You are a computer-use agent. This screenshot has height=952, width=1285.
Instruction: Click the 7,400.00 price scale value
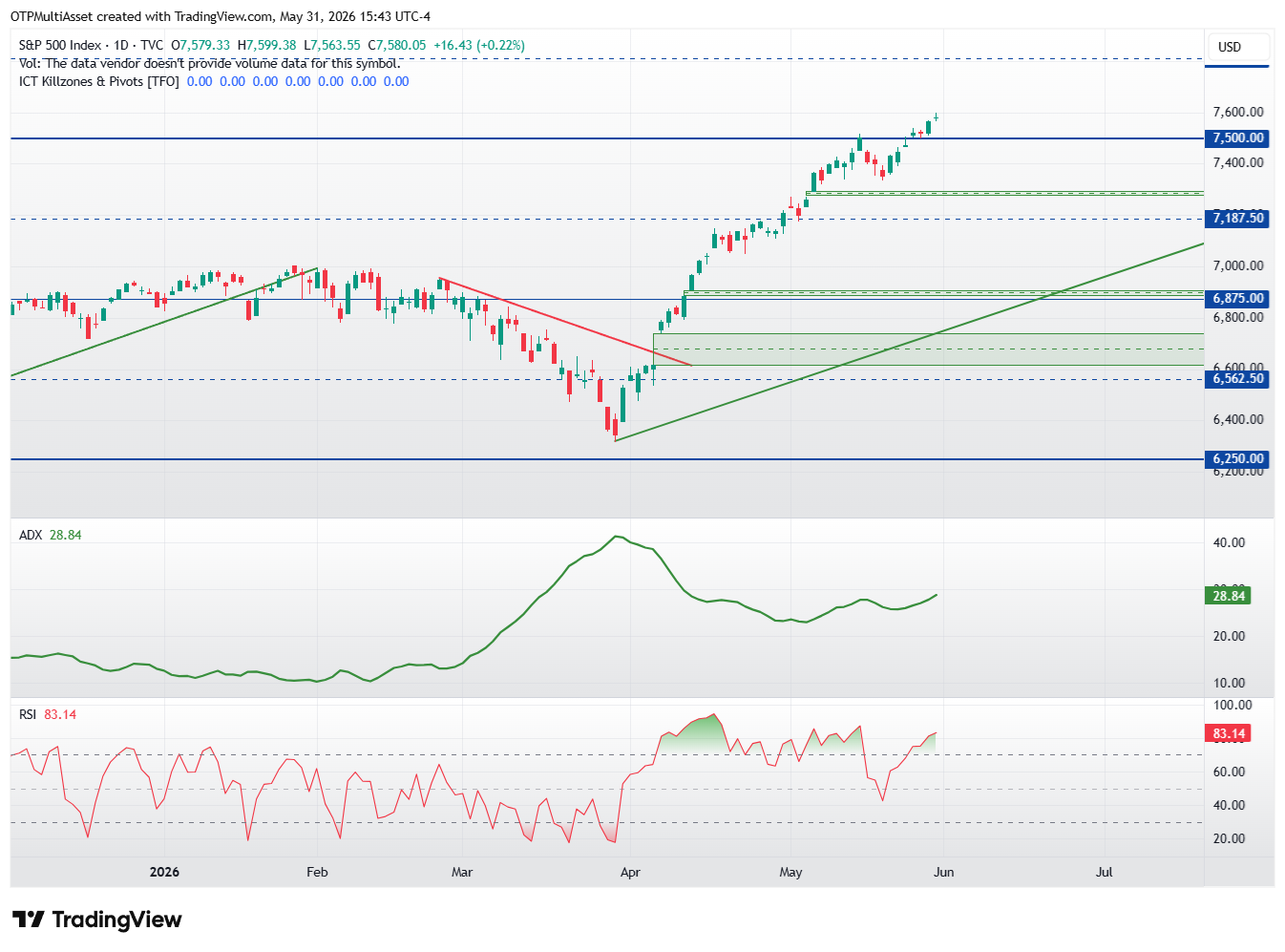tap(1238, 162)
